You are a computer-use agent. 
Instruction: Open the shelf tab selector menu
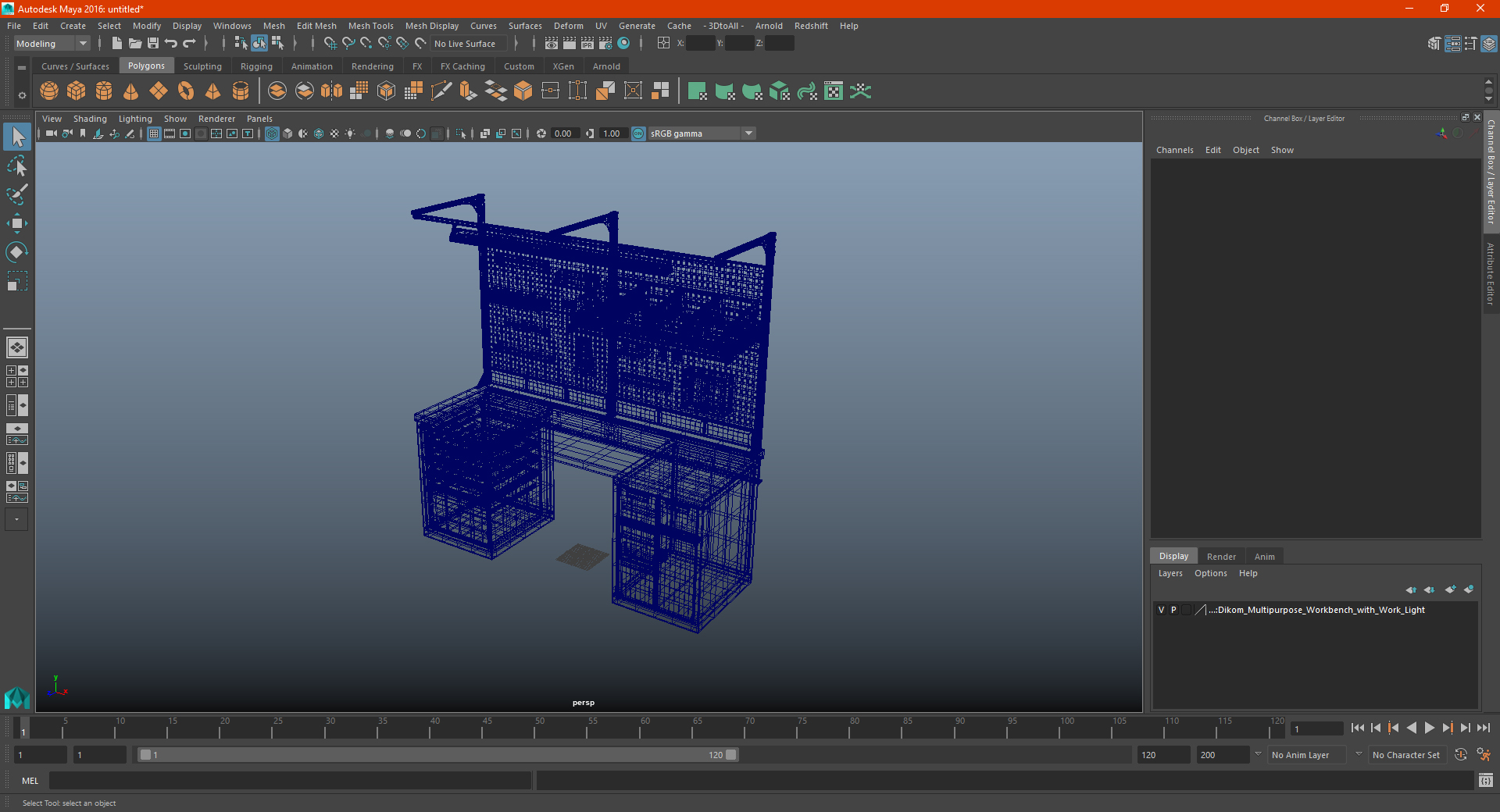(22, 68)
